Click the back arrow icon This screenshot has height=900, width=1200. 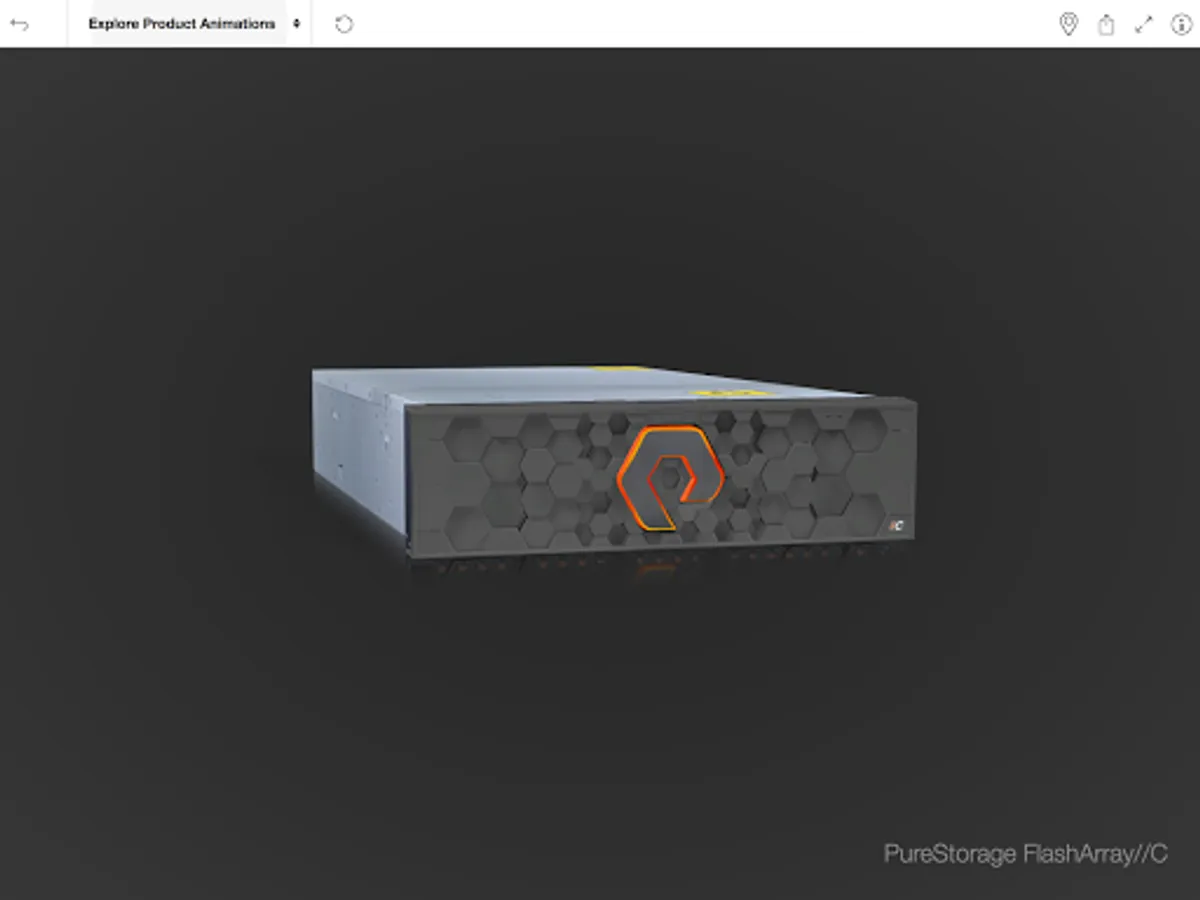pos(19,24)
